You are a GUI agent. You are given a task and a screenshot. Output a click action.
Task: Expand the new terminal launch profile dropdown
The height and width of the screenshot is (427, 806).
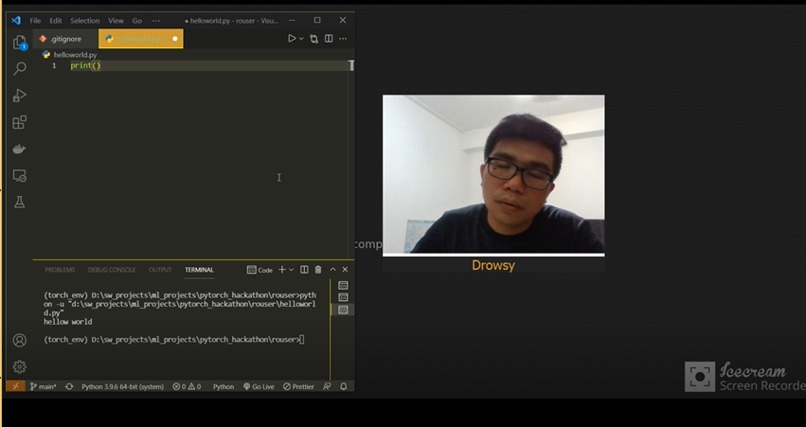tap(291, 270)
